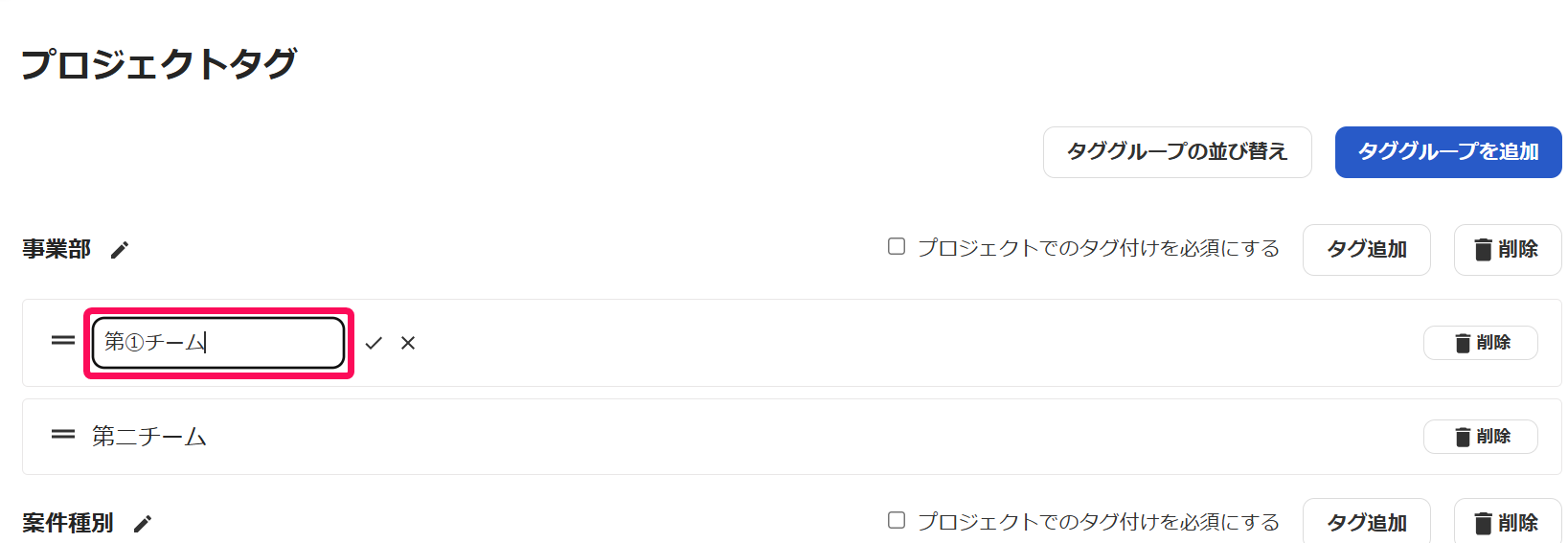Click the pencil icon next to 案件種別
This screenshot has height=543, width=1568.
(143, 524)
